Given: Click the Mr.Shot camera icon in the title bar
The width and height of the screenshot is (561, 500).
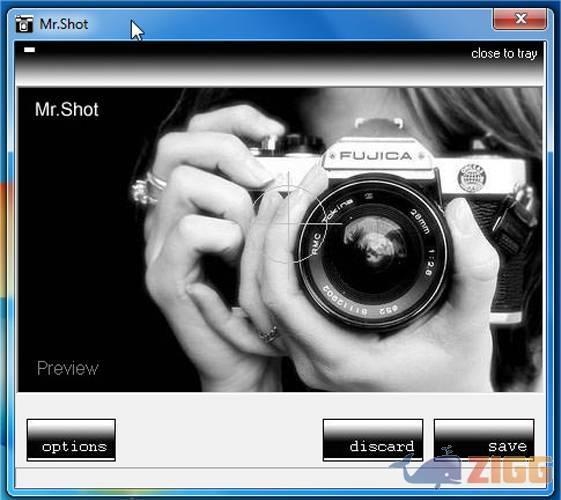Looking at the screenshot, I should [x=24, y=24].
